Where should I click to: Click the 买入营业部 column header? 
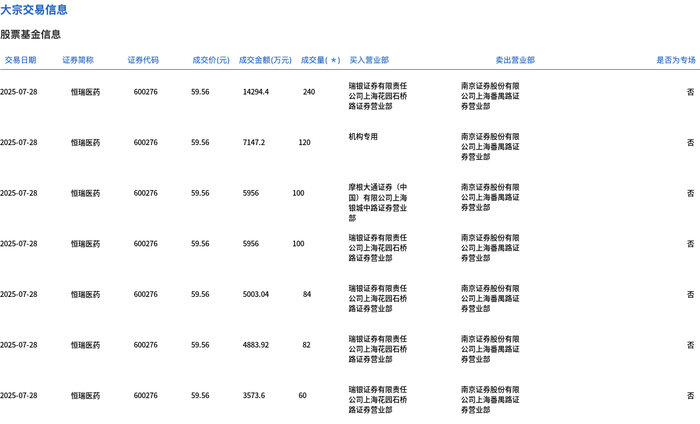[369, 60]
